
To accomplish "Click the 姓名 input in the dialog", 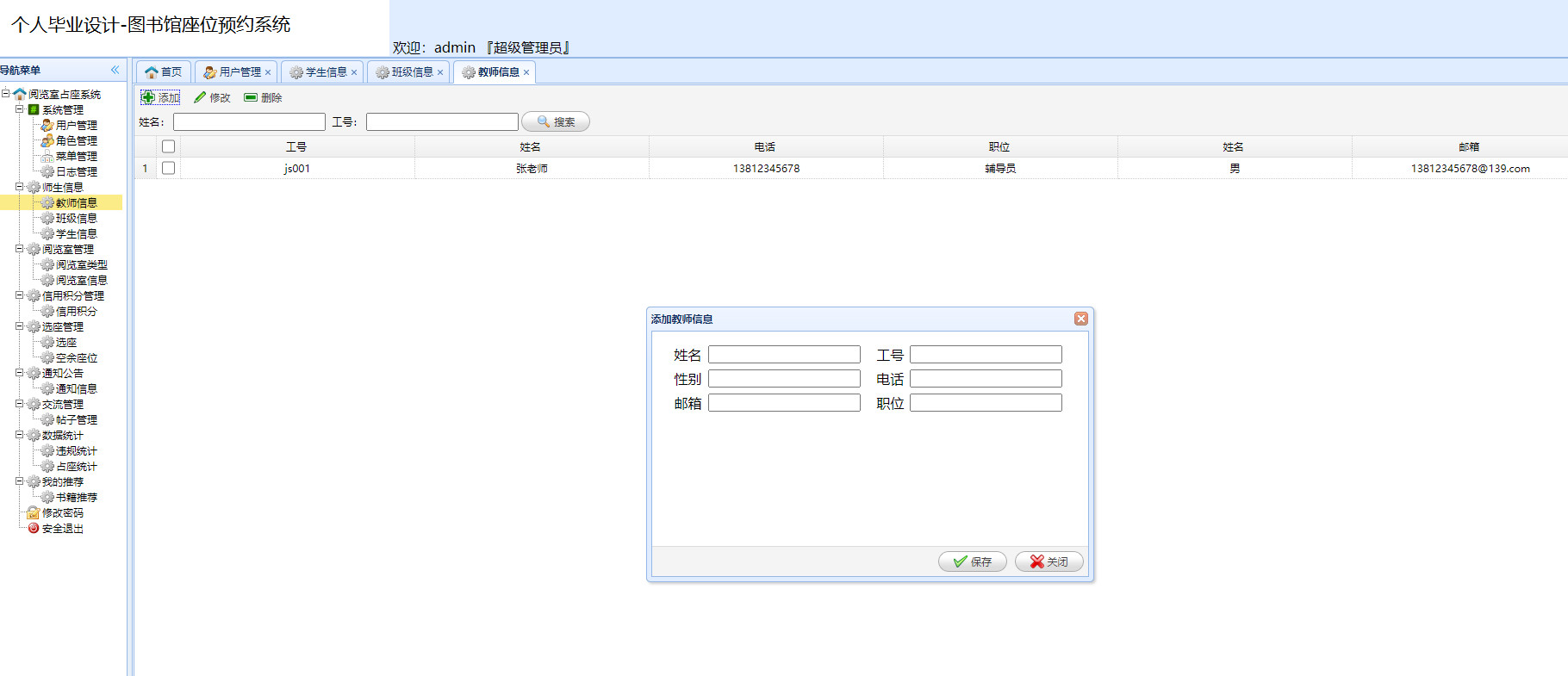I will tap(784, 355).
